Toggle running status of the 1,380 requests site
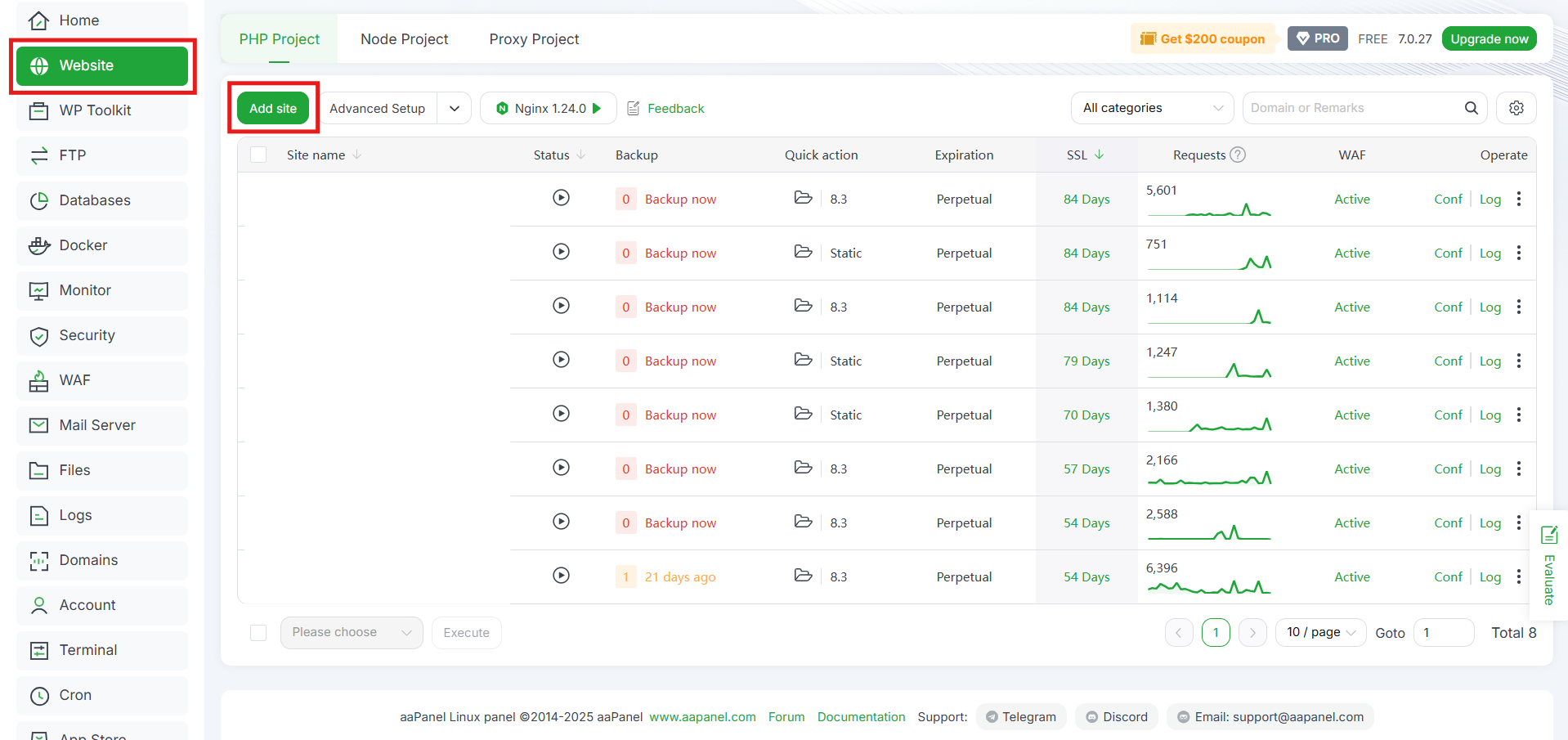Screen dimensions: 1568x740 pyautogui.click(x=561, y=413)
